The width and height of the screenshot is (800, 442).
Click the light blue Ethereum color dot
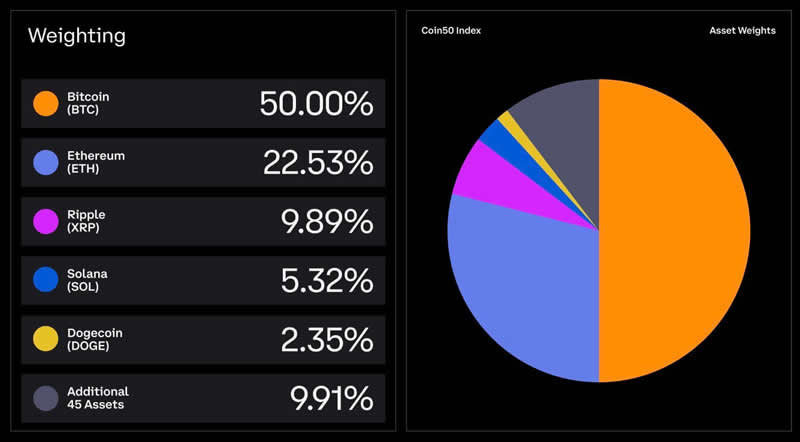pyautogui.click(x=45, y=162)
